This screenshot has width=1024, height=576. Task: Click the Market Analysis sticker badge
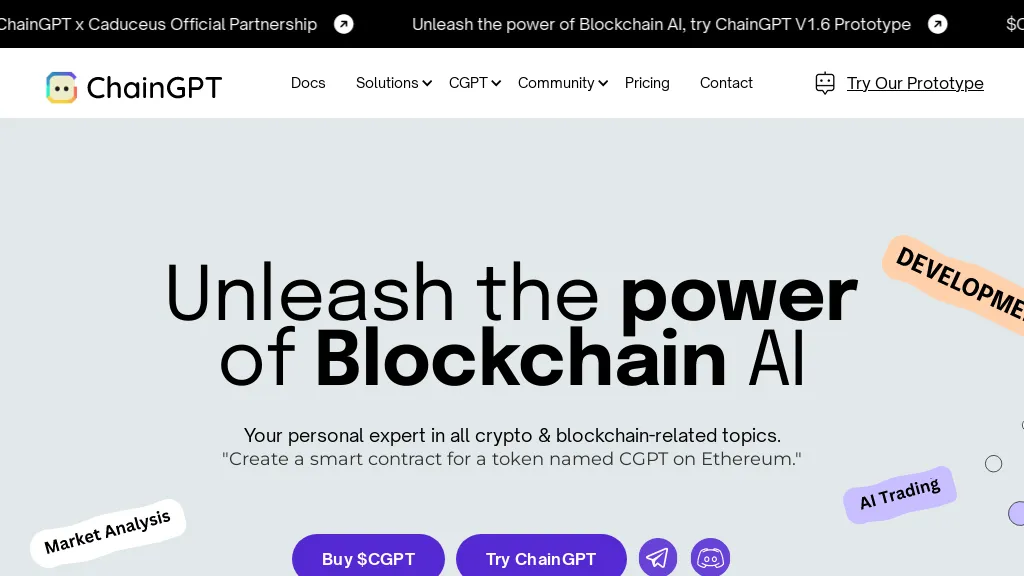tap(107, 533)
